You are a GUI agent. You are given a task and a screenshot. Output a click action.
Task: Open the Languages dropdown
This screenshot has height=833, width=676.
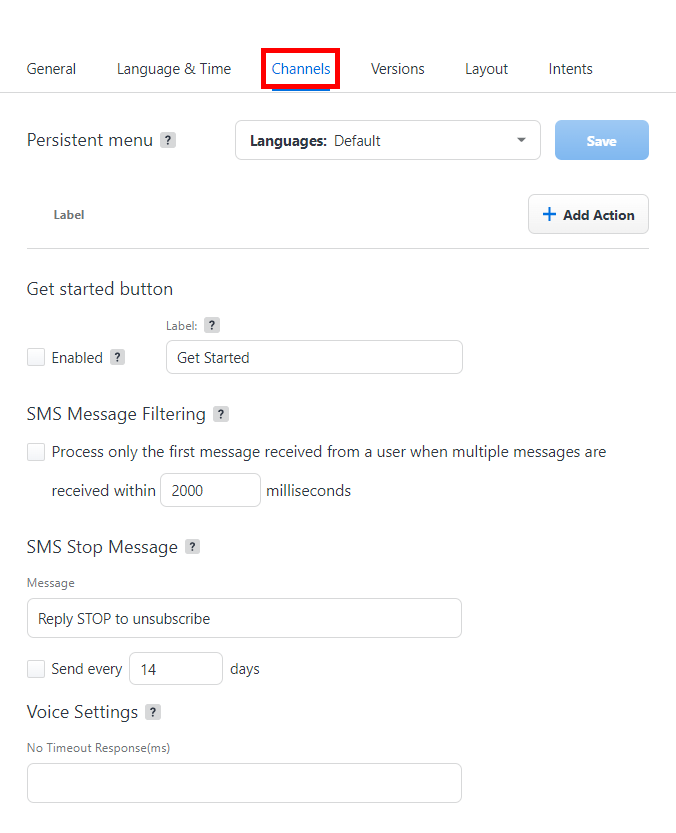pyautogui.click(x=388, y=141)
